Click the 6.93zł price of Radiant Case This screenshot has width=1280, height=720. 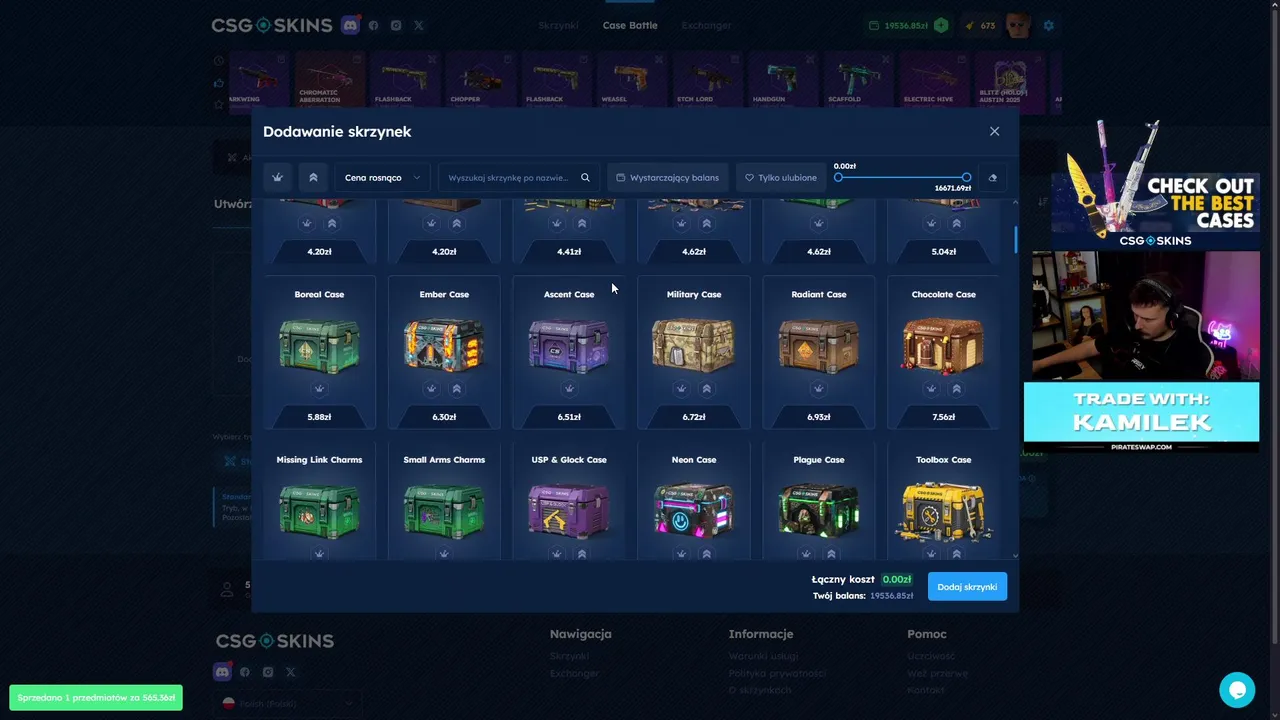click(819, 417)
